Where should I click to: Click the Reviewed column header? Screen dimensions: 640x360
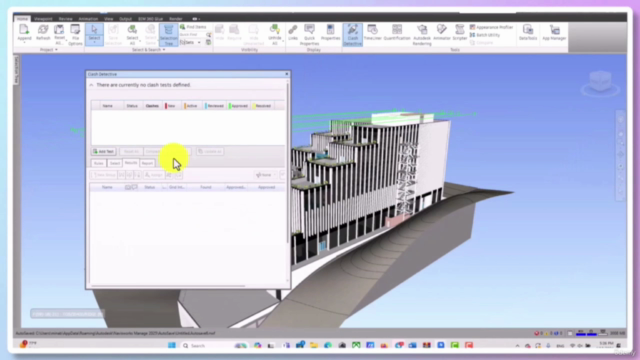coord(214,106)
